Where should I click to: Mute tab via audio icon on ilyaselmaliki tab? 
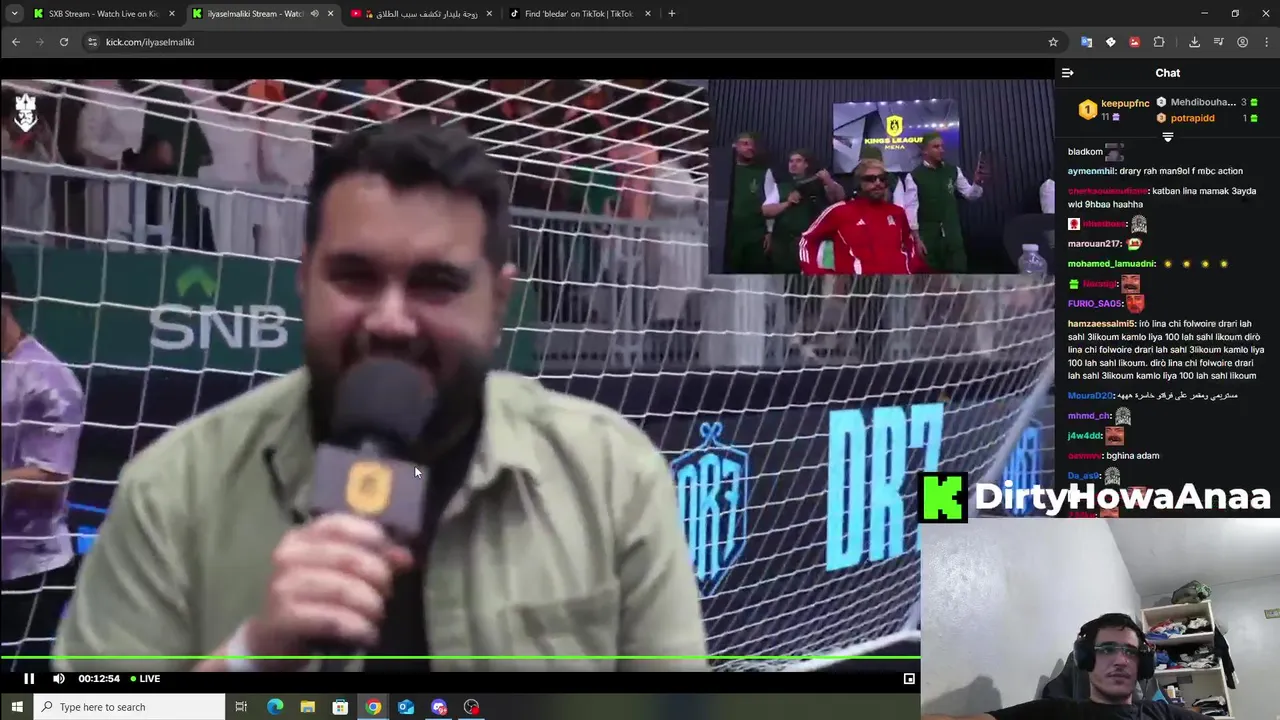coord(314,14)
